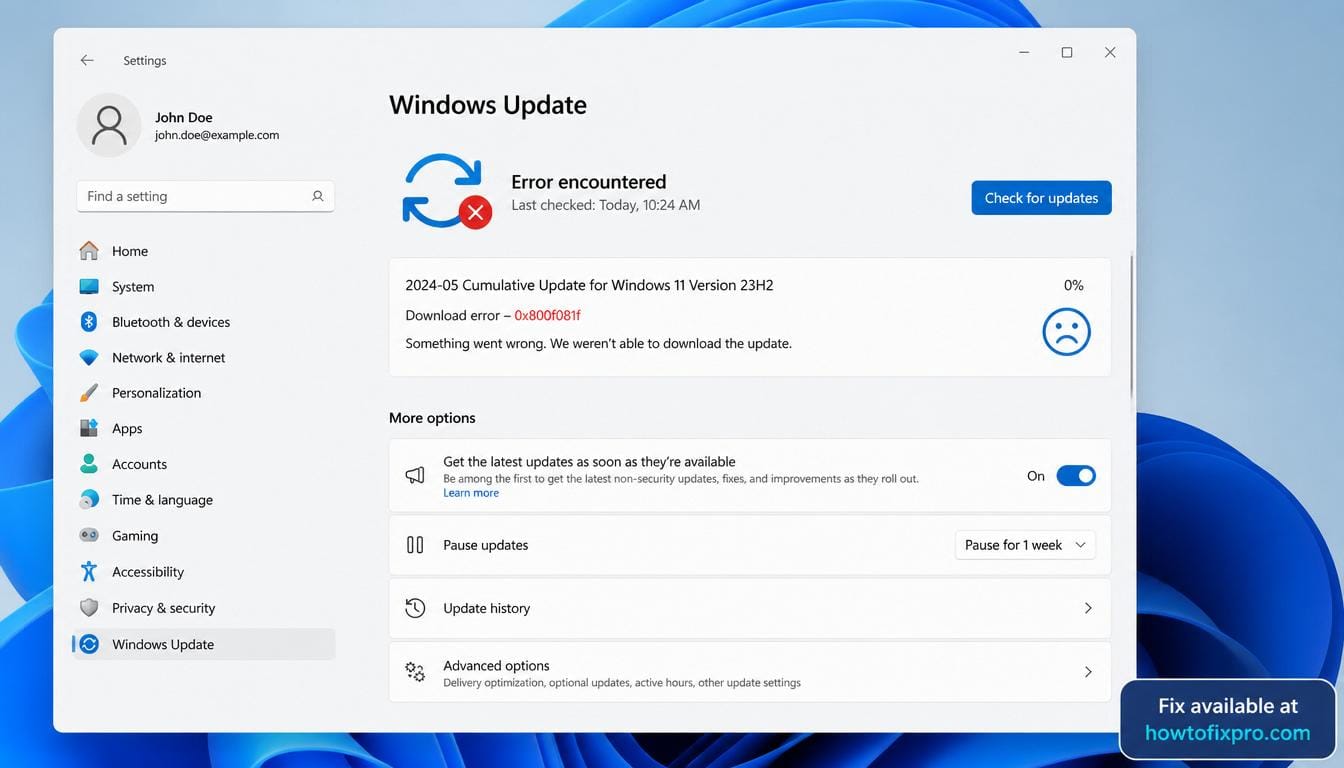Viewport: 1344px width, 768px height.
Task: Open Home via its house icon
Action: pyautogui.click(x=89, y=251)
